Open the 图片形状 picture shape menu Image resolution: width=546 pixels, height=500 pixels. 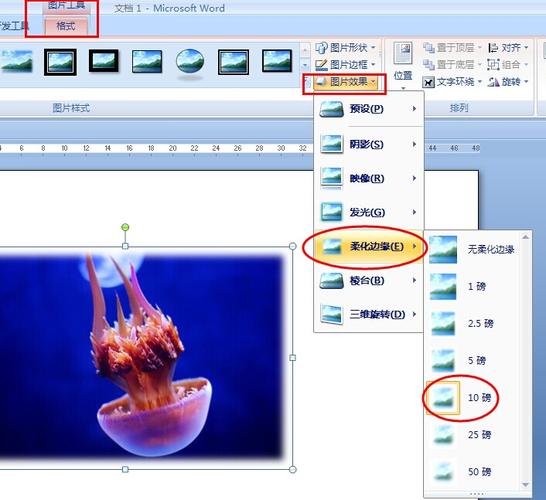[x=345, y=48]
